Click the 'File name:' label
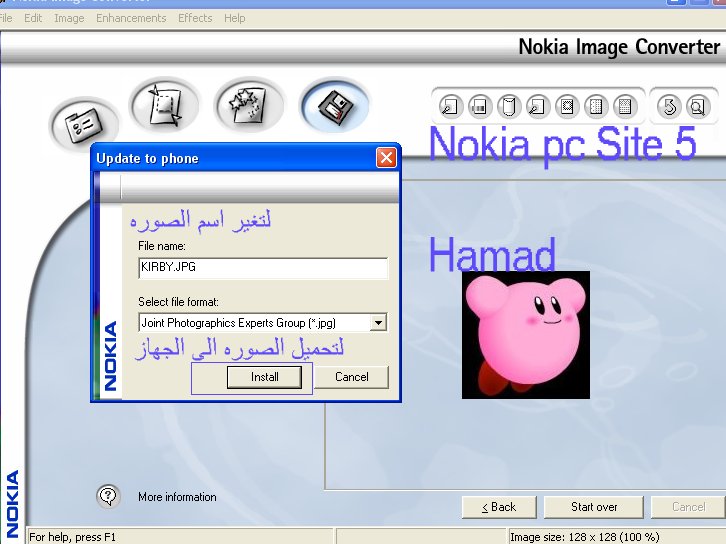This screenshot has height=544, width=726. (x=162, y=246)
